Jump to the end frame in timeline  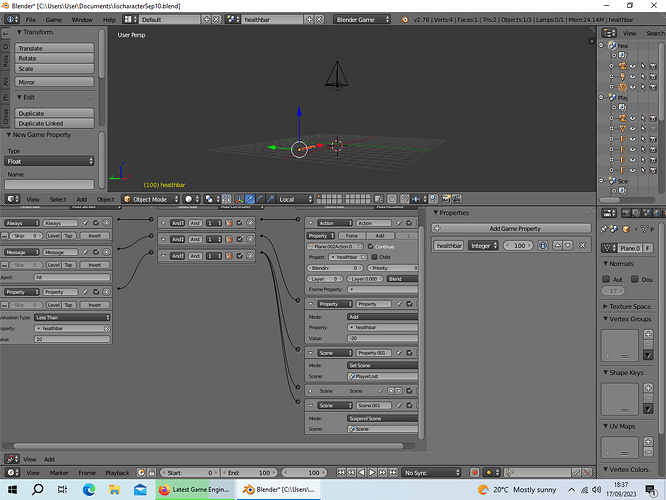[393, 472]
